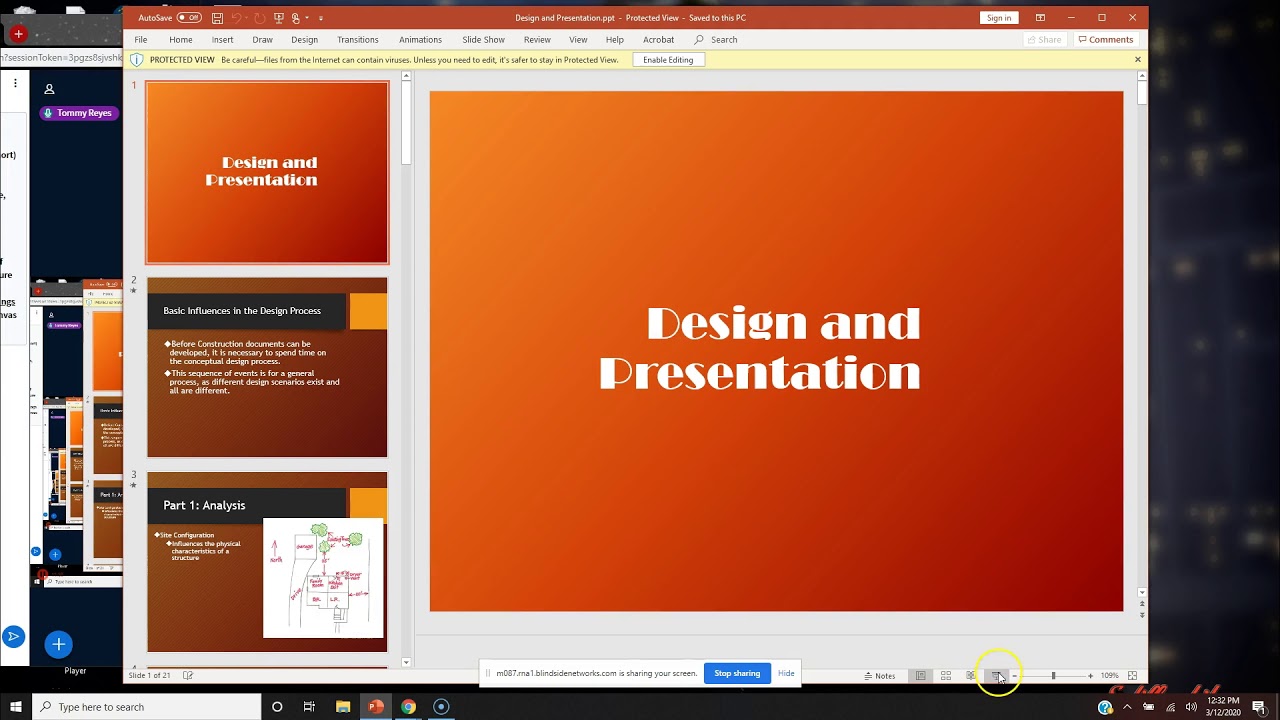Open the Comments pane button

click(x=1106, y=40)
